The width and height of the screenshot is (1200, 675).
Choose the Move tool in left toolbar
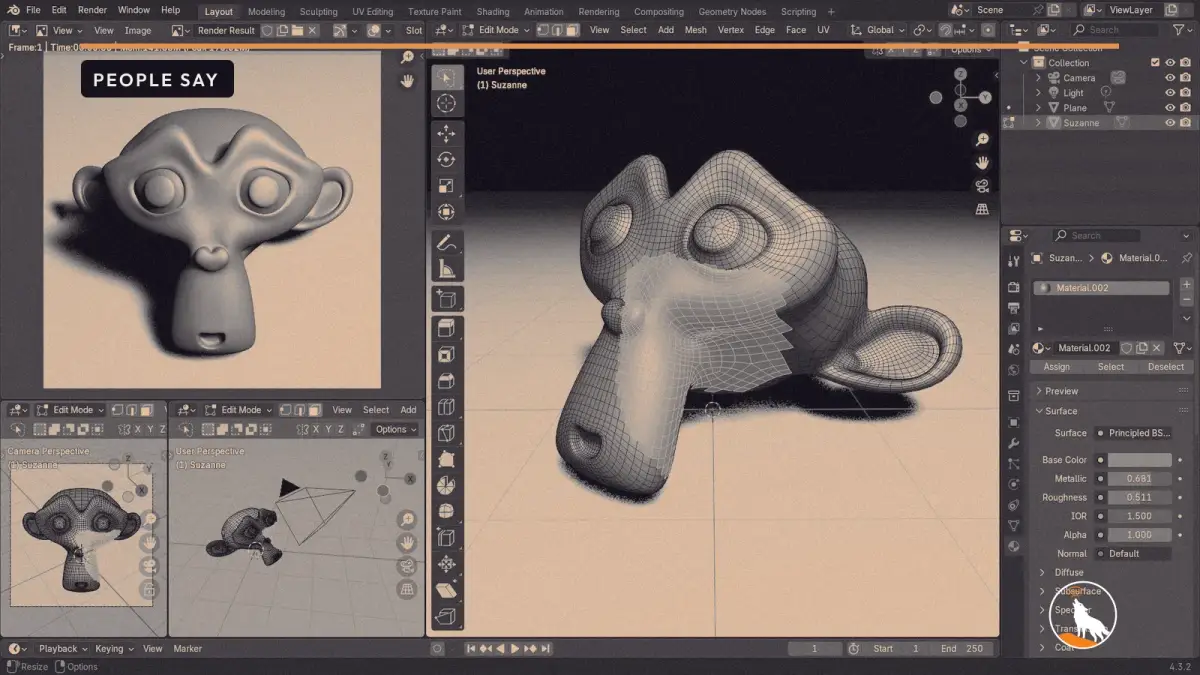pyautogui.click(x=447, y=134)
